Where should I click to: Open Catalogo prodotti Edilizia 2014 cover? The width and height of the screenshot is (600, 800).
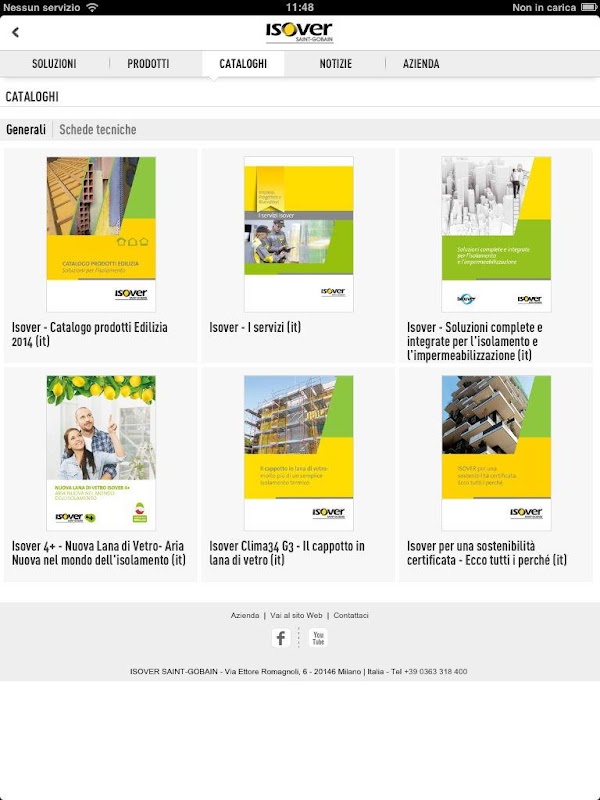[101, 234]
